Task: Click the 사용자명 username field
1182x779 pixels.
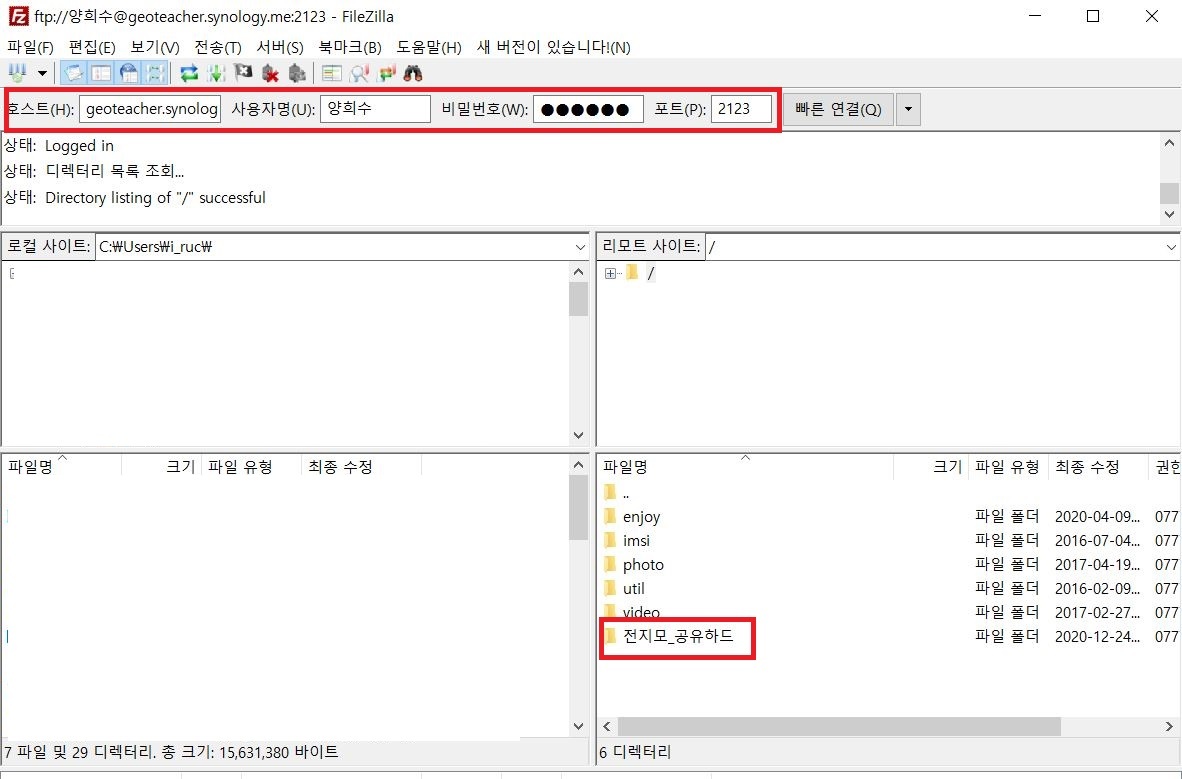Action: (x=375, y=109)
